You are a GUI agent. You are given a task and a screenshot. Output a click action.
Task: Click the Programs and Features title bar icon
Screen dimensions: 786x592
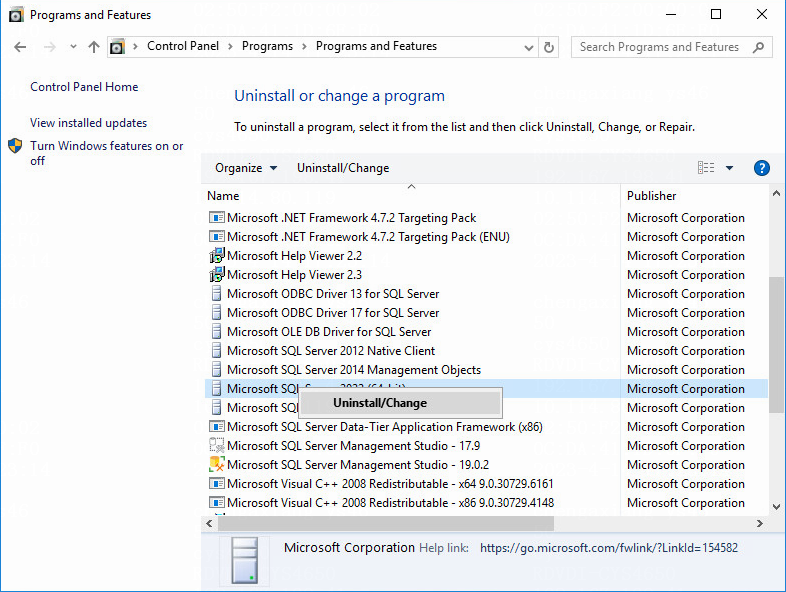pos(16,15)
